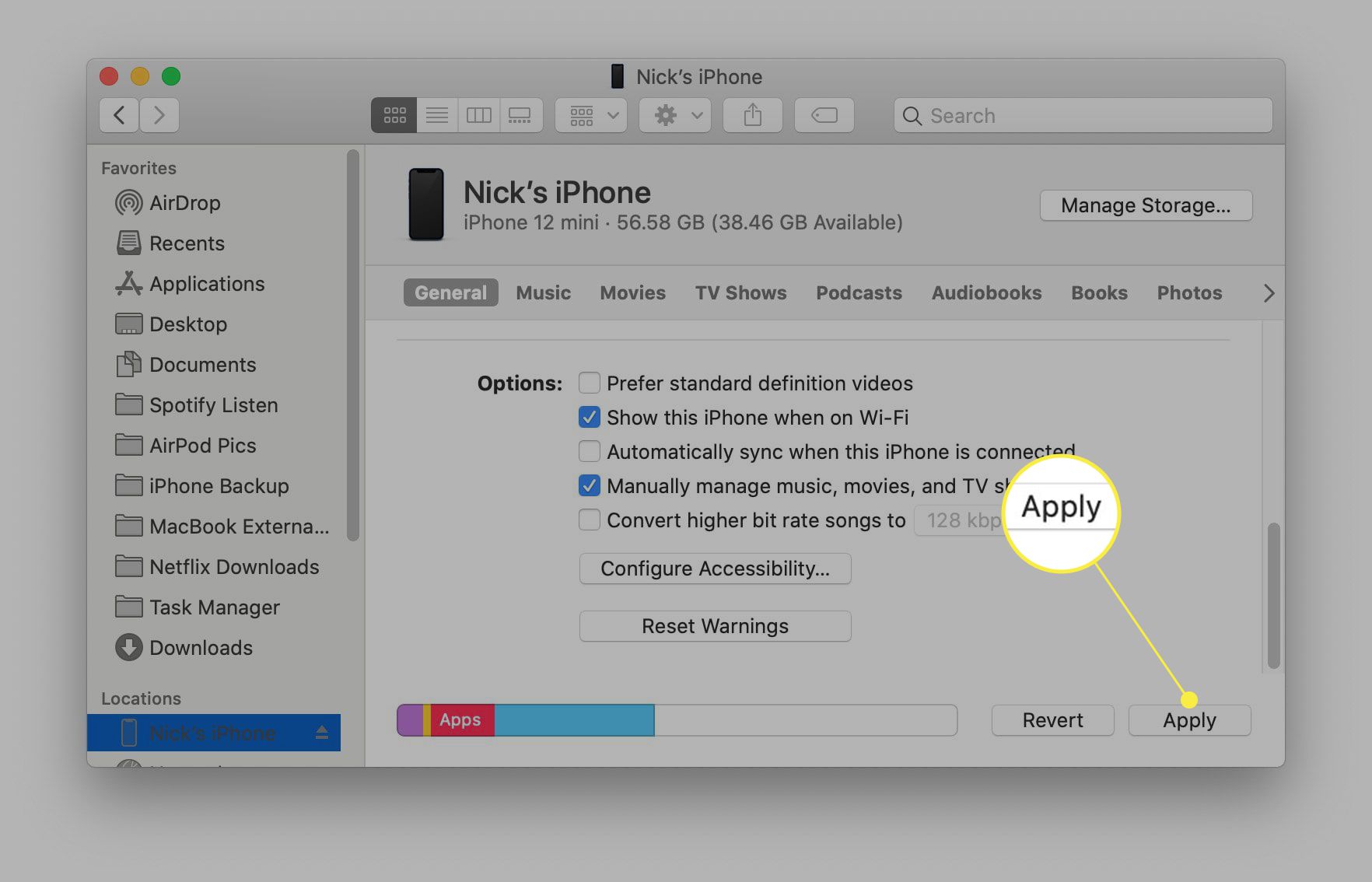Click the Apply button
The height and width of the screenshot is (882, 1372).
1189,720
